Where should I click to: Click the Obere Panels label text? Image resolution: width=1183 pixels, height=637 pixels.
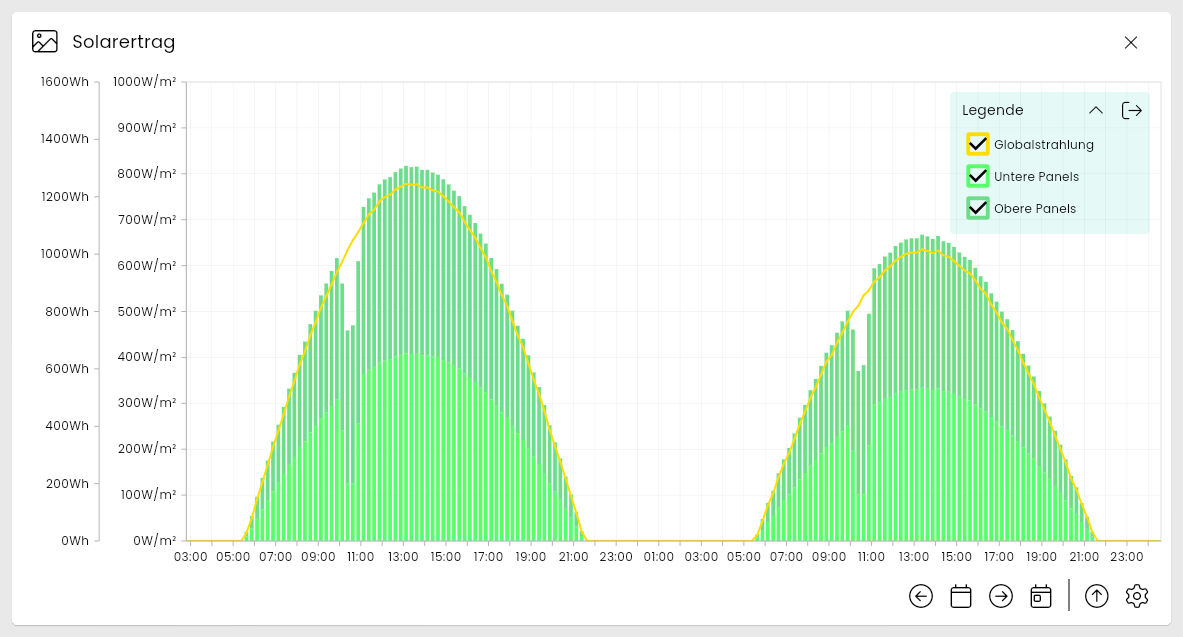[x=1034, y=208]
